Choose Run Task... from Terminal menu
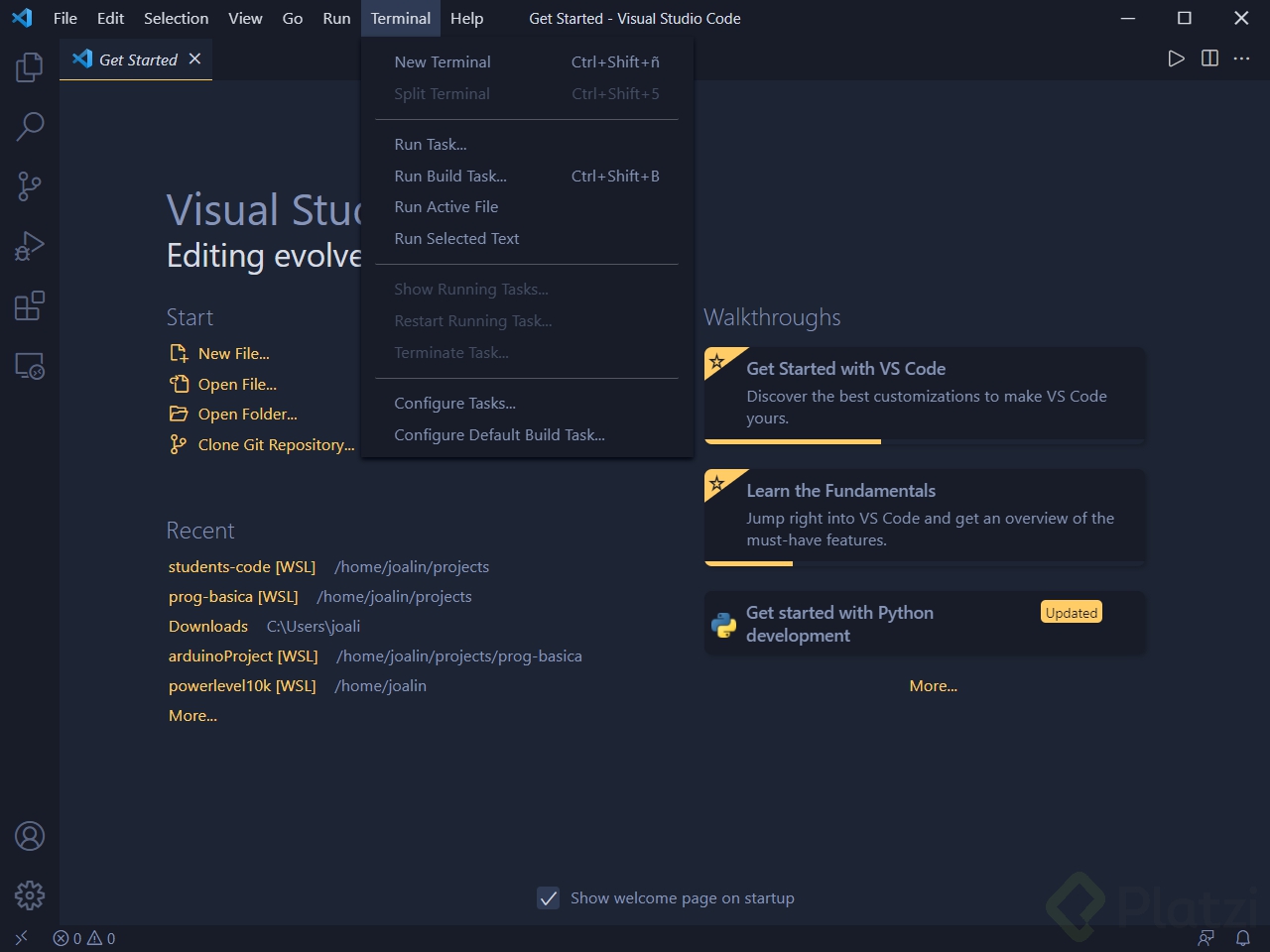 527,144
